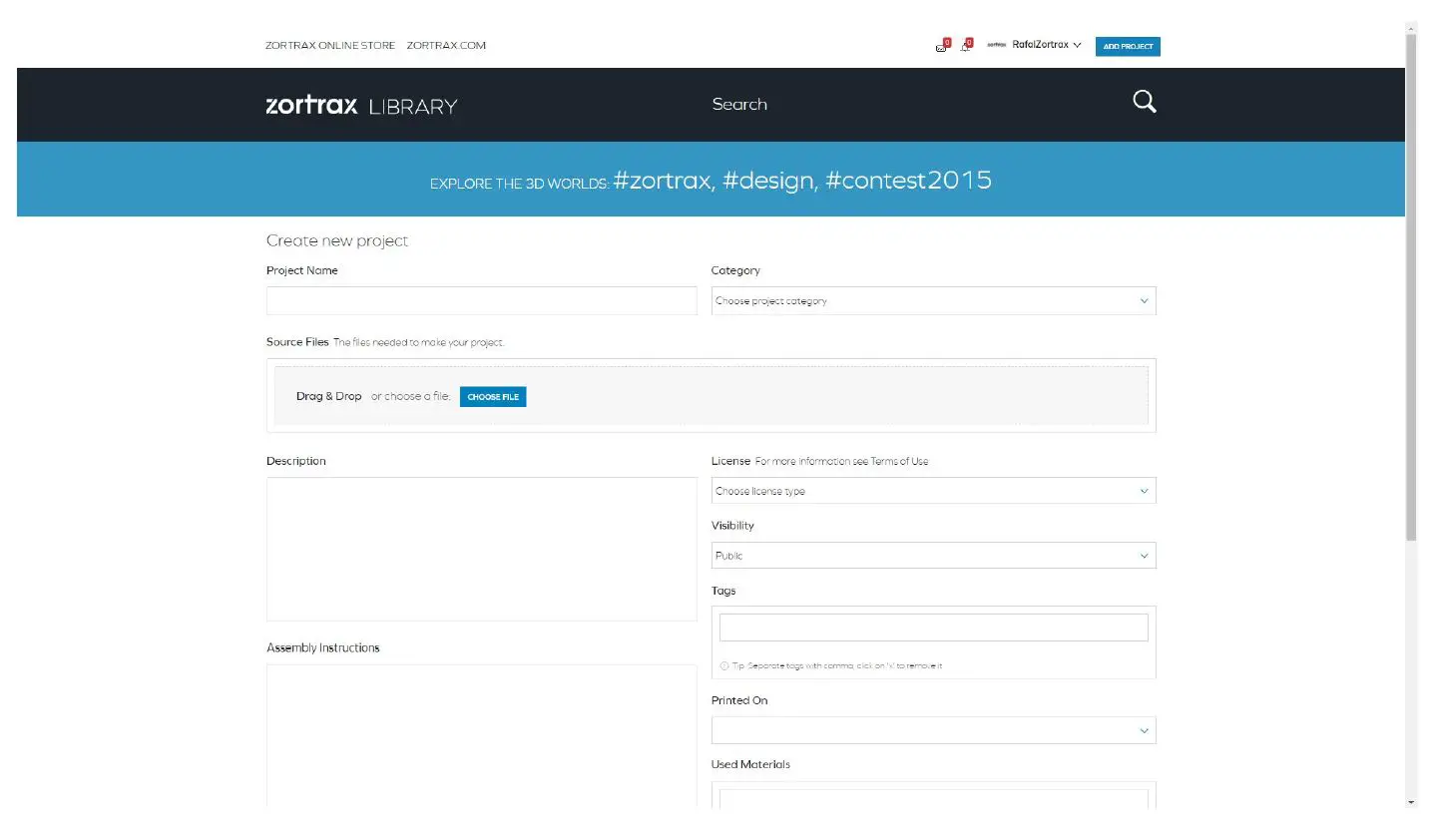Open the Category dropdown
The height and width of the screenshot is (840, 1429).
[x=932, y=301]
